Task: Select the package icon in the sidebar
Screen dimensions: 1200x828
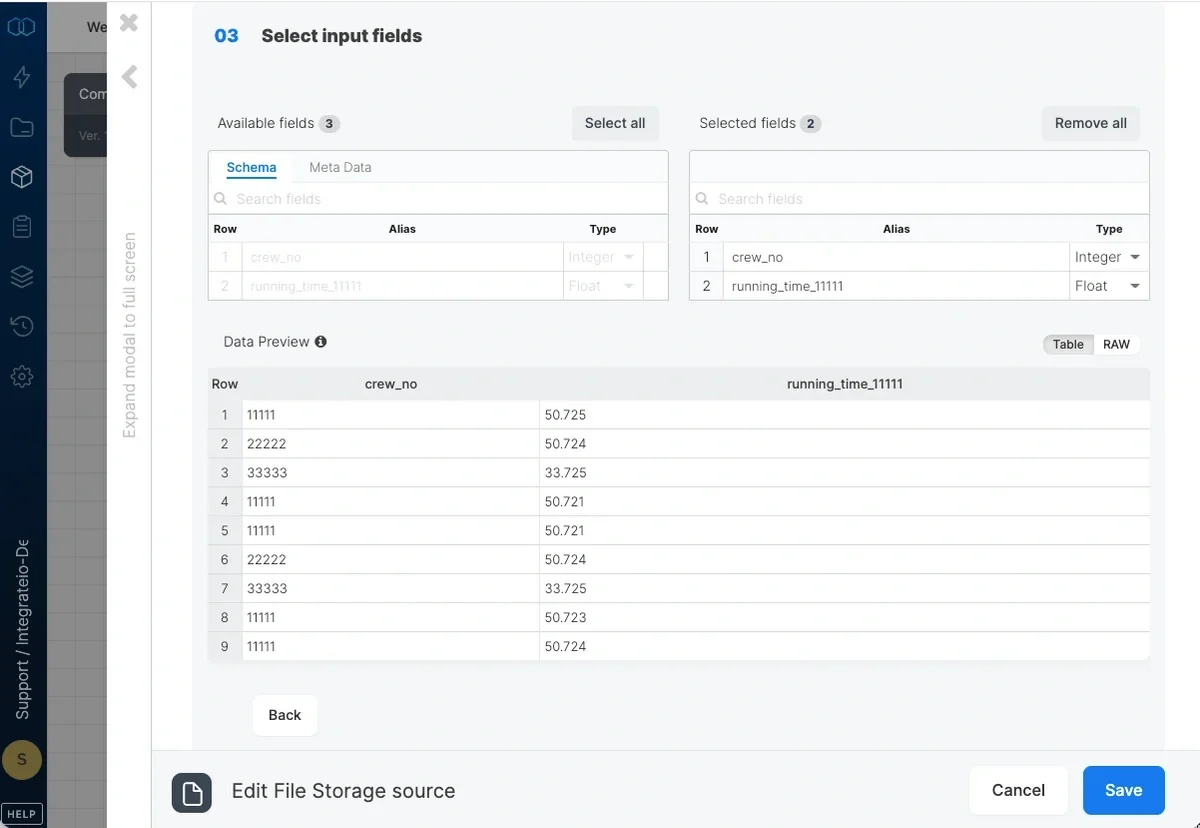Action: tap(22, 177)
